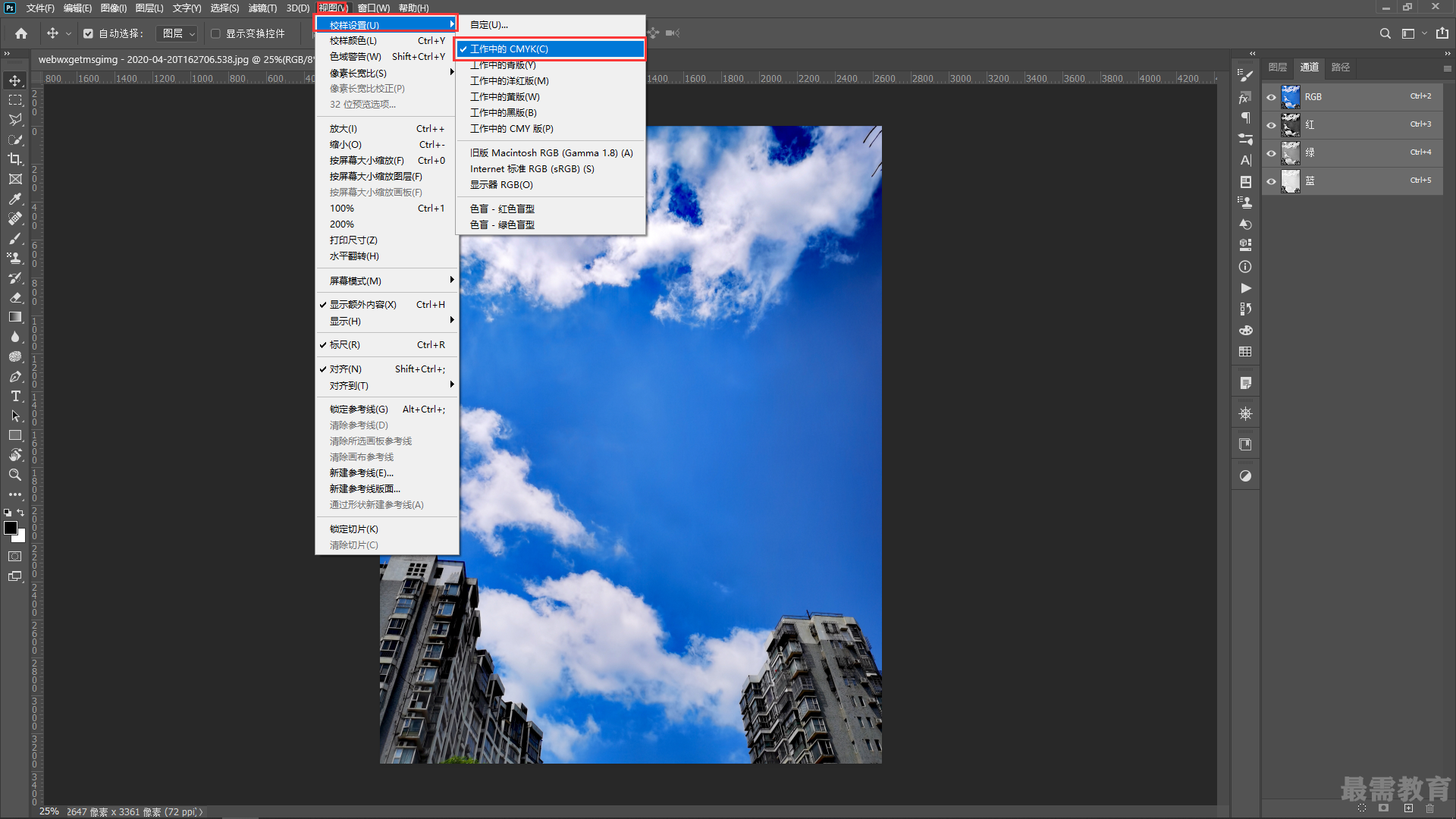Hide the 绿 channel eye icon
The height and width of the screenshot is (819, 1456).
coord(1272,153)
